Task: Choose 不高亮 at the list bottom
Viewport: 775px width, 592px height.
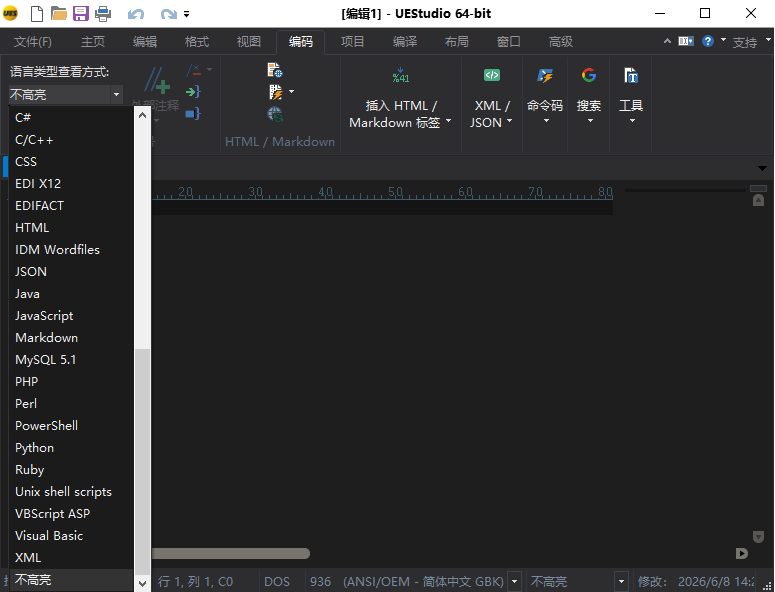Action: (x=71, y=580)
